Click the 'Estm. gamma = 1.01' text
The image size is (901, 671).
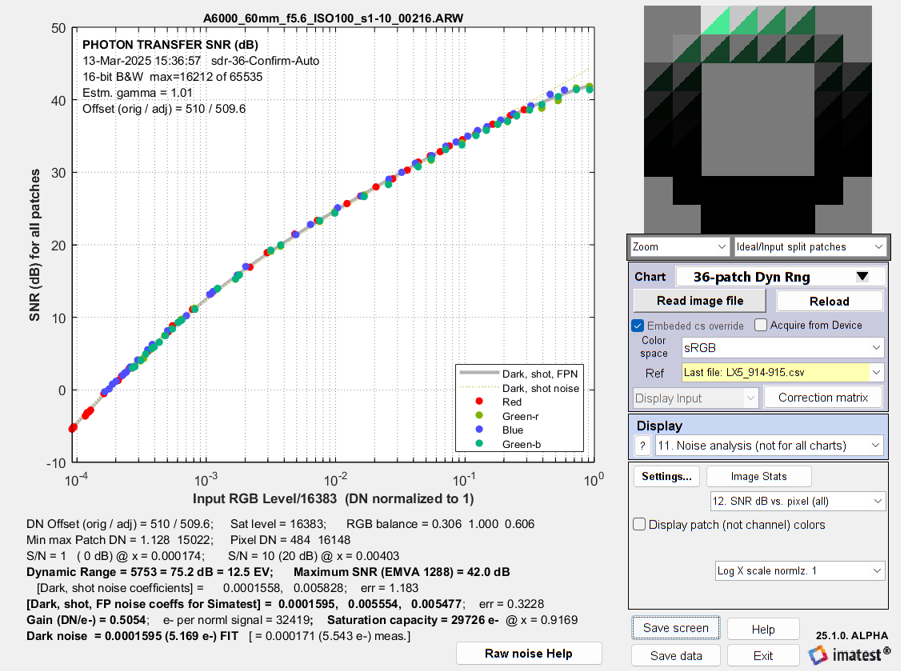click(137, 93)
